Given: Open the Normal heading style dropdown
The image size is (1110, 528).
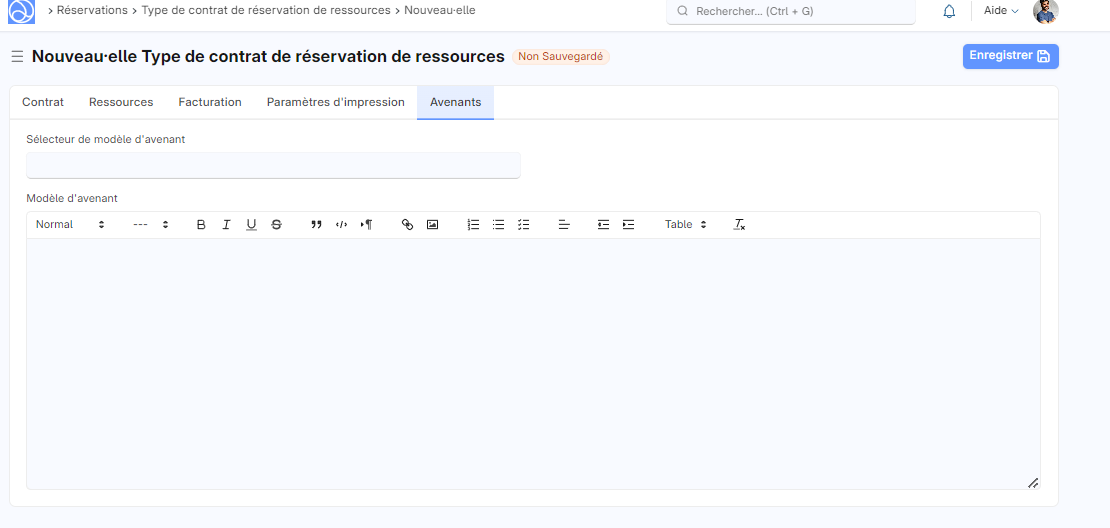Looking at the screenshot, I should (x=70, y=224).
